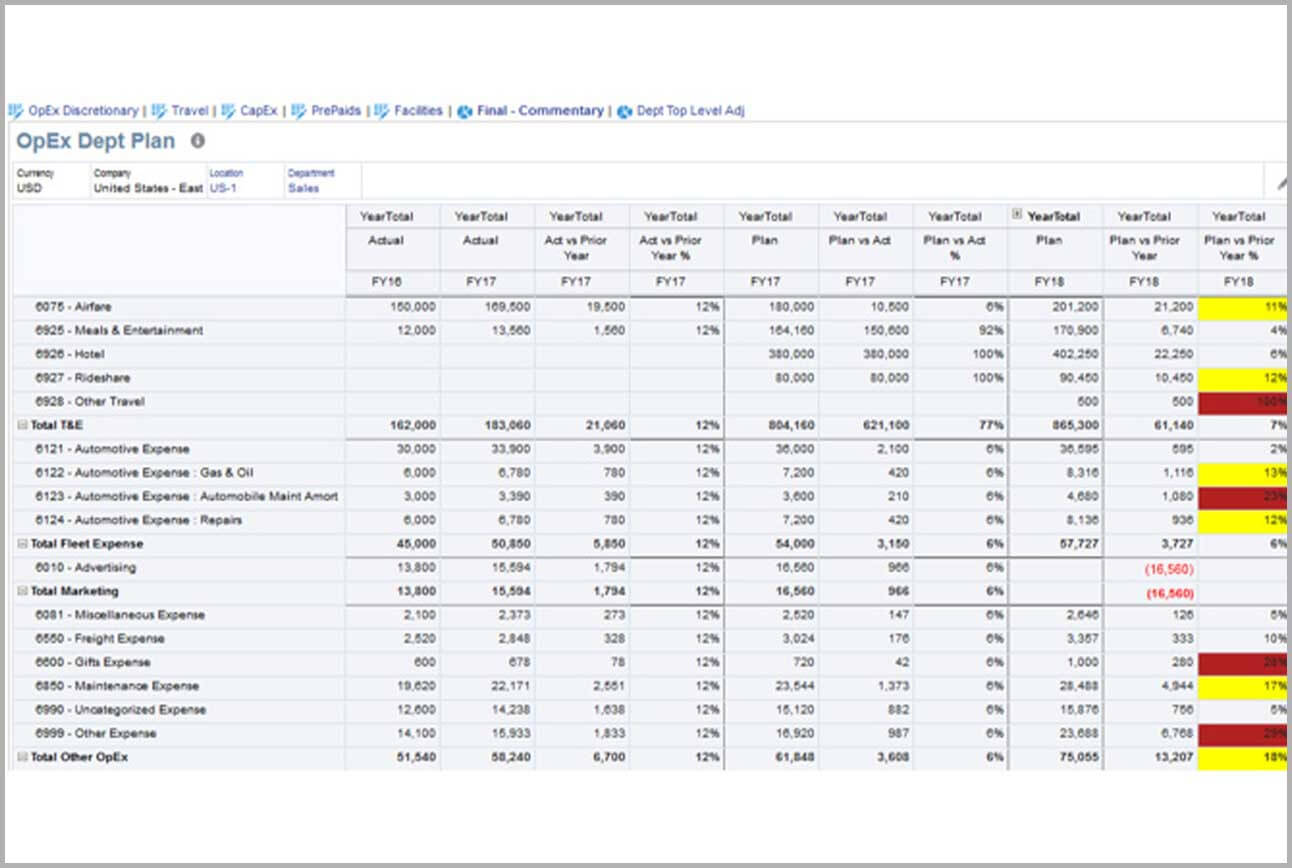Click the Facilities form icon
The image size is (1292, 868).
tap(382, 111)
